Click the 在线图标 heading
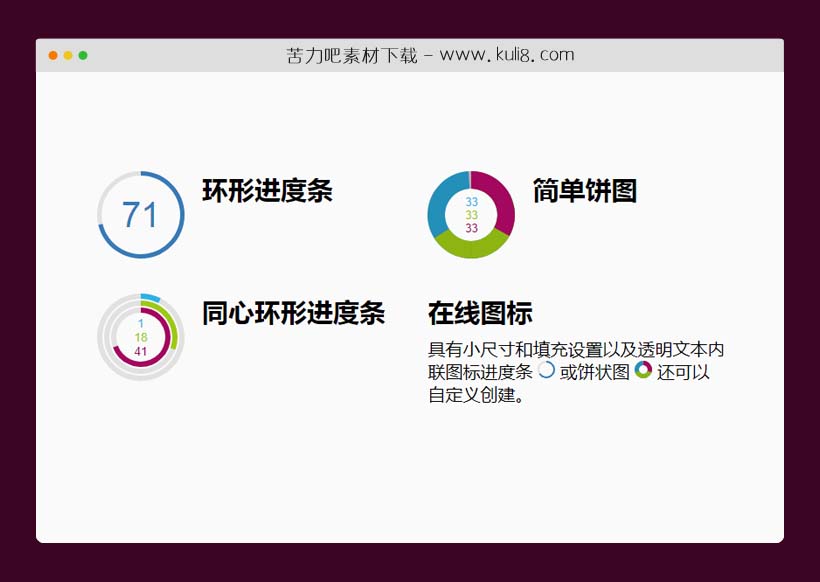 click(481, 314)
